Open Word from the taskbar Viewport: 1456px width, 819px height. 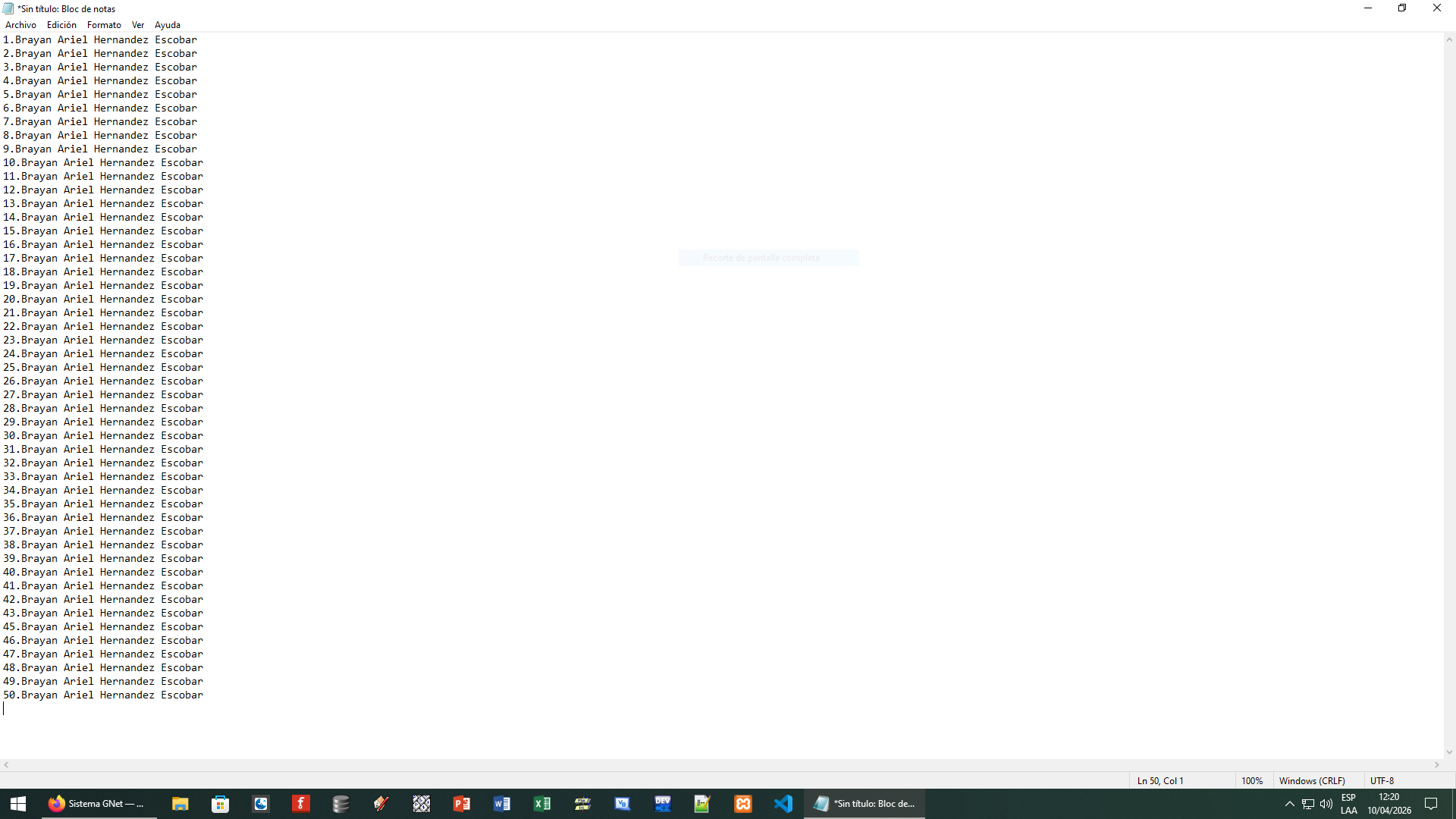[501, 804]
